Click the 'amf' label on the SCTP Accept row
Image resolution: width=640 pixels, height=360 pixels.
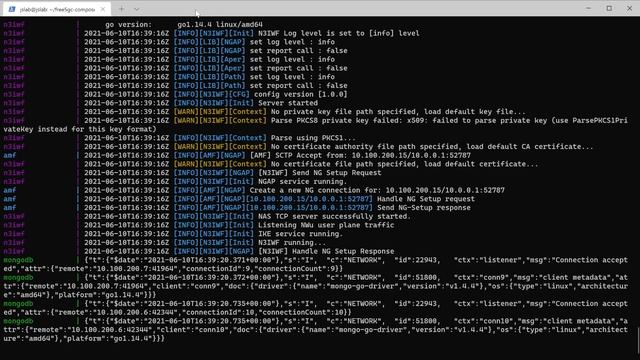pos(10,156)
